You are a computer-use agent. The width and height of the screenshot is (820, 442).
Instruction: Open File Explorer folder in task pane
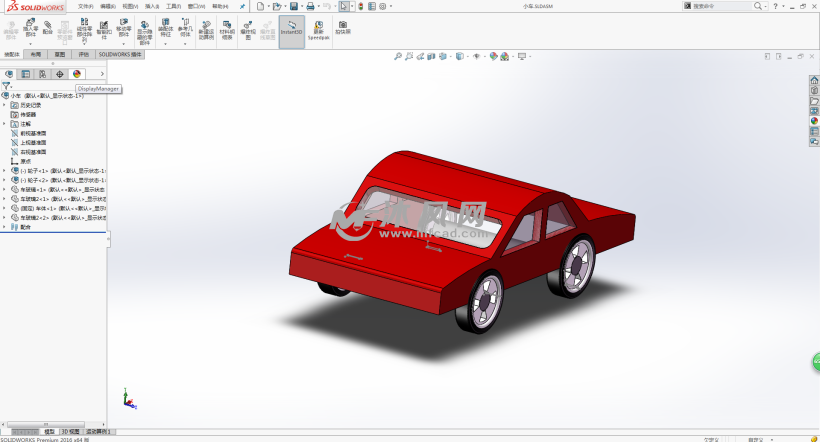[x=814, y=100]
